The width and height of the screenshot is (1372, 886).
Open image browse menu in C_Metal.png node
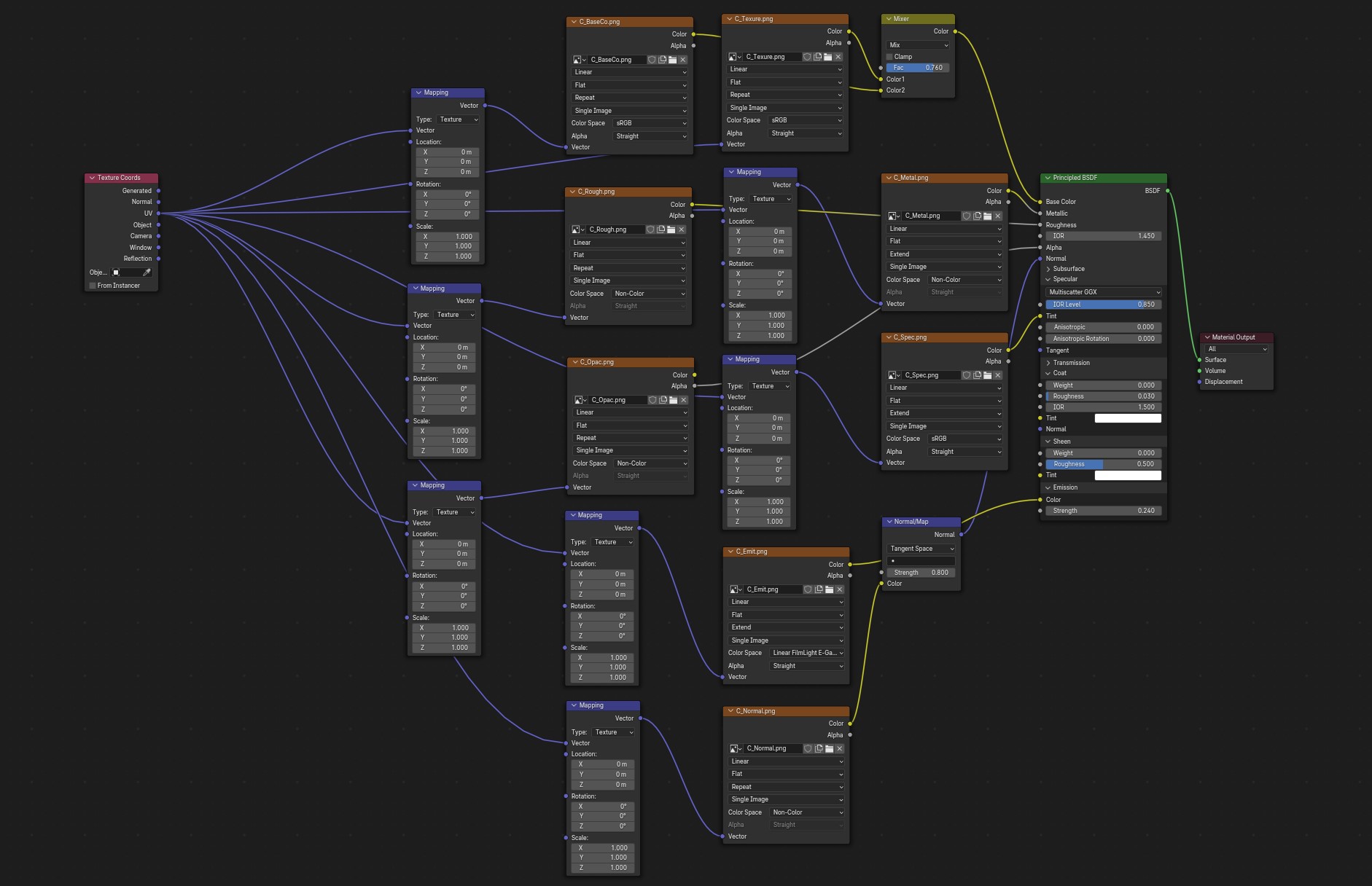pos(894,216)
